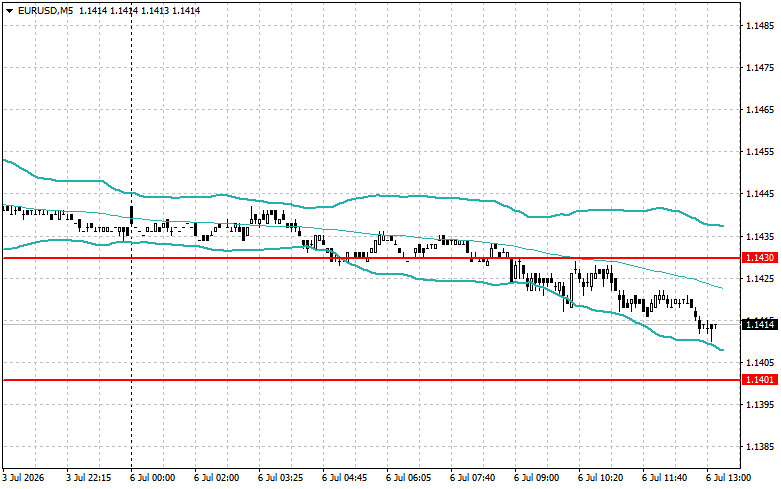Select the red horizontal line at 1.1401
Viewport: 781px width, 489px height.
372,380
